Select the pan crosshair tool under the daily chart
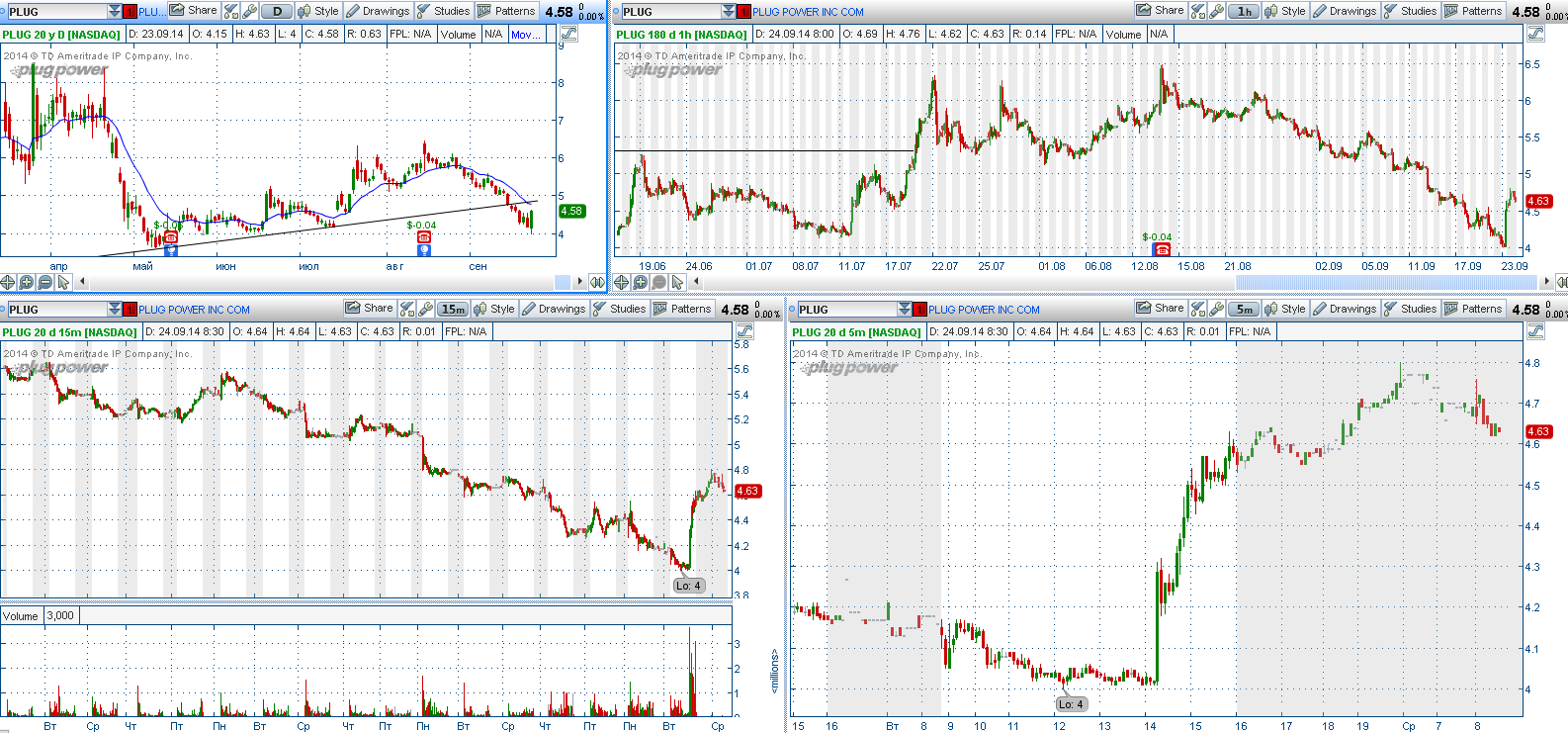 click(8, 282)
